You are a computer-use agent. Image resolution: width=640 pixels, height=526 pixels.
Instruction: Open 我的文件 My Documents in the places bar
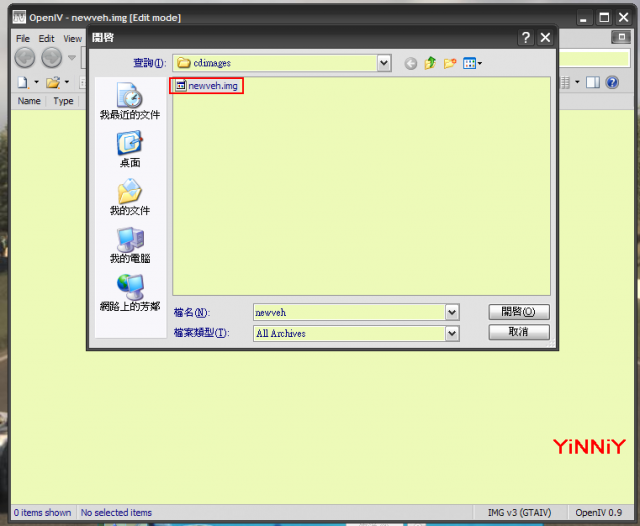[130, 197]
